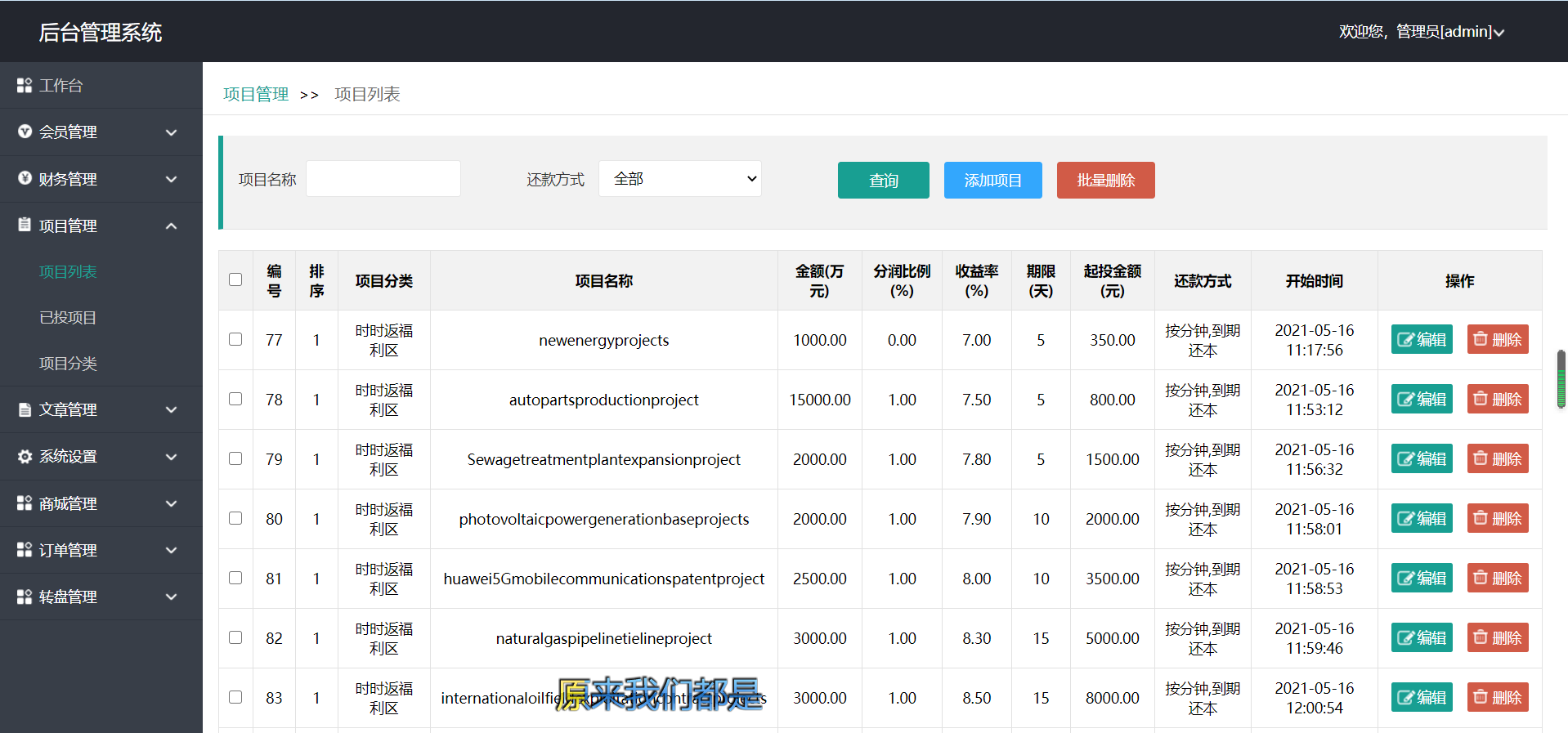The height and width of the screenshot is (733, 1568).
Task: Collapse the 项目管理 menu chevron
Action: tap(171, 226)
